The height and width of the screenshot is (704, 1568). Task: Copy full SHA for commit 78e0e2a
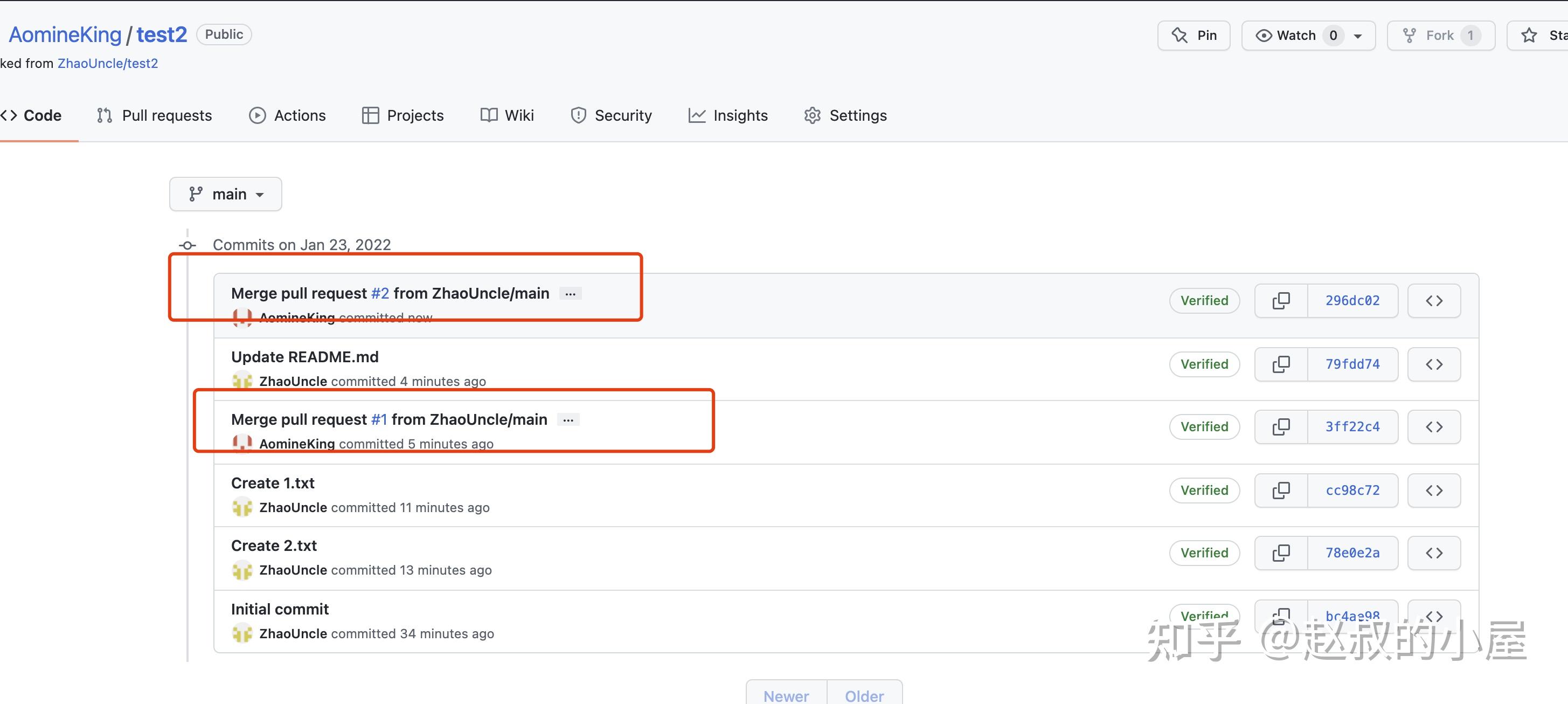click(1281, 553)
